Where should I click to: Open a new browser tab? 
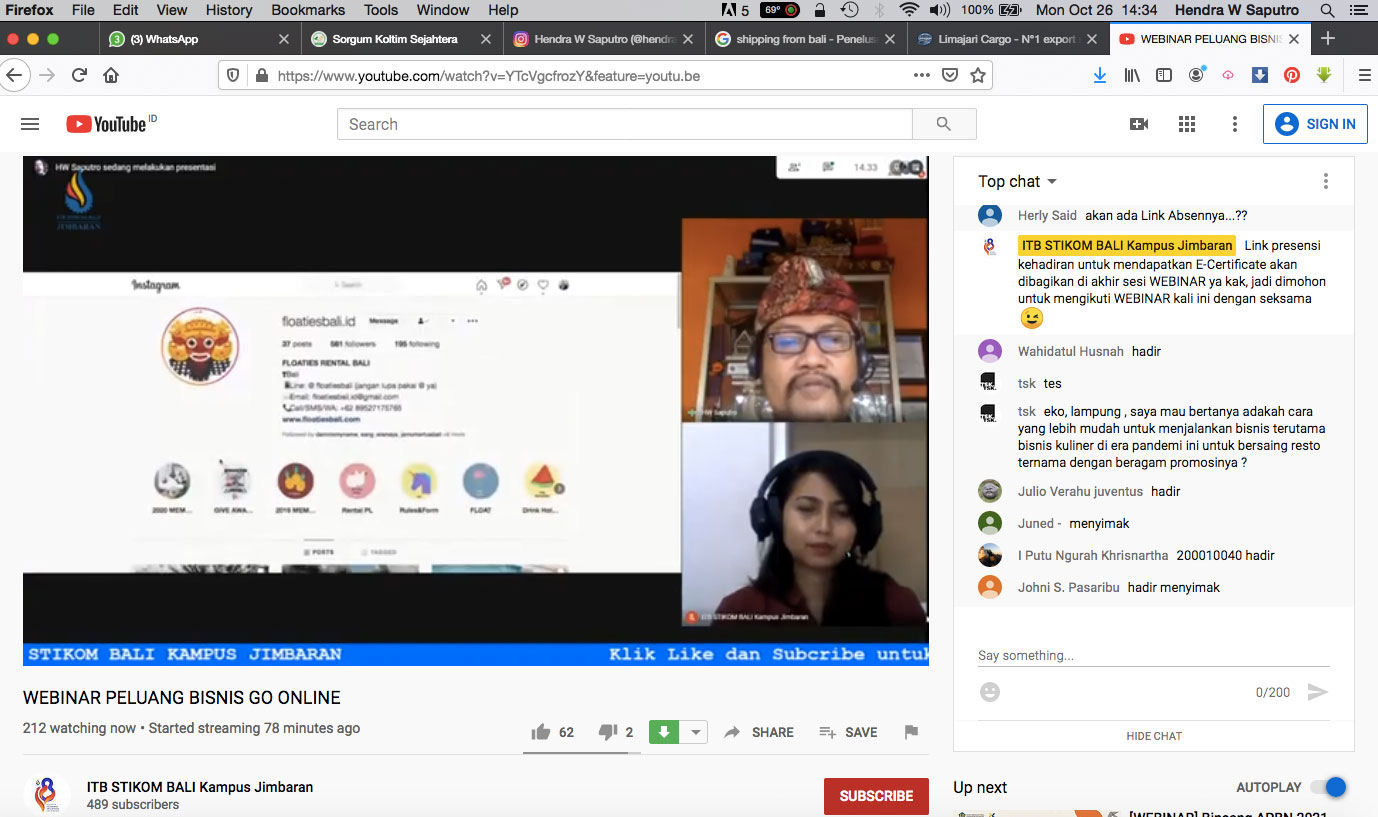click(x=1328, y=39)
